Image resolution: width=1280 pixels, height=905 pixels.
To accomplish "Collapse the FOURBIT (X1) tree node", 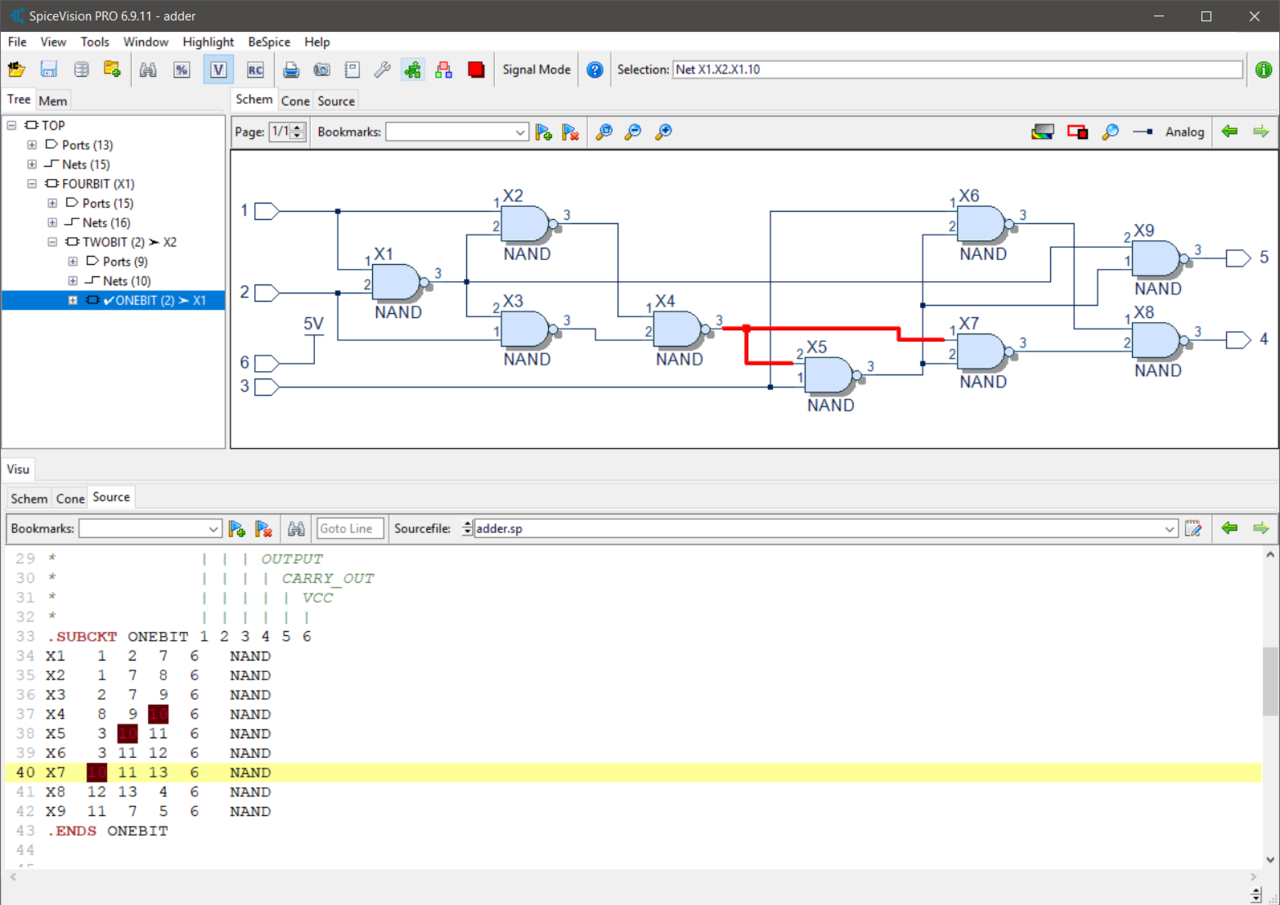I will point(32,184).
